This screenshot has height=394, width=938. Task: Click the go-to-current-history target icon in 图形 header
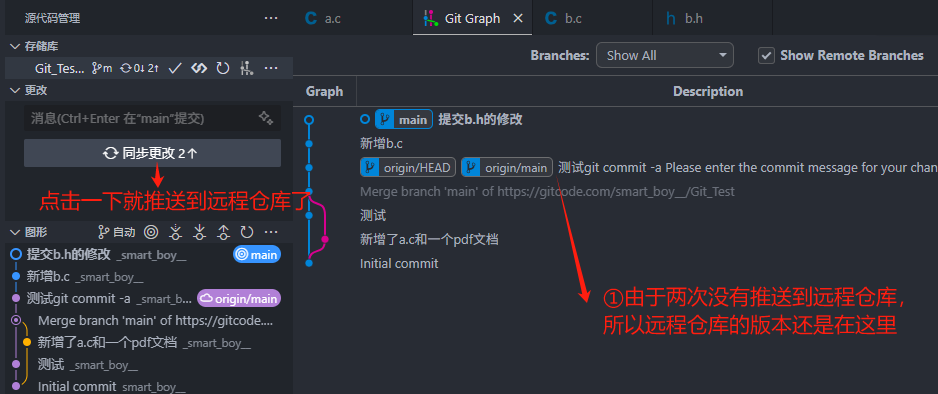pos(152,232)
